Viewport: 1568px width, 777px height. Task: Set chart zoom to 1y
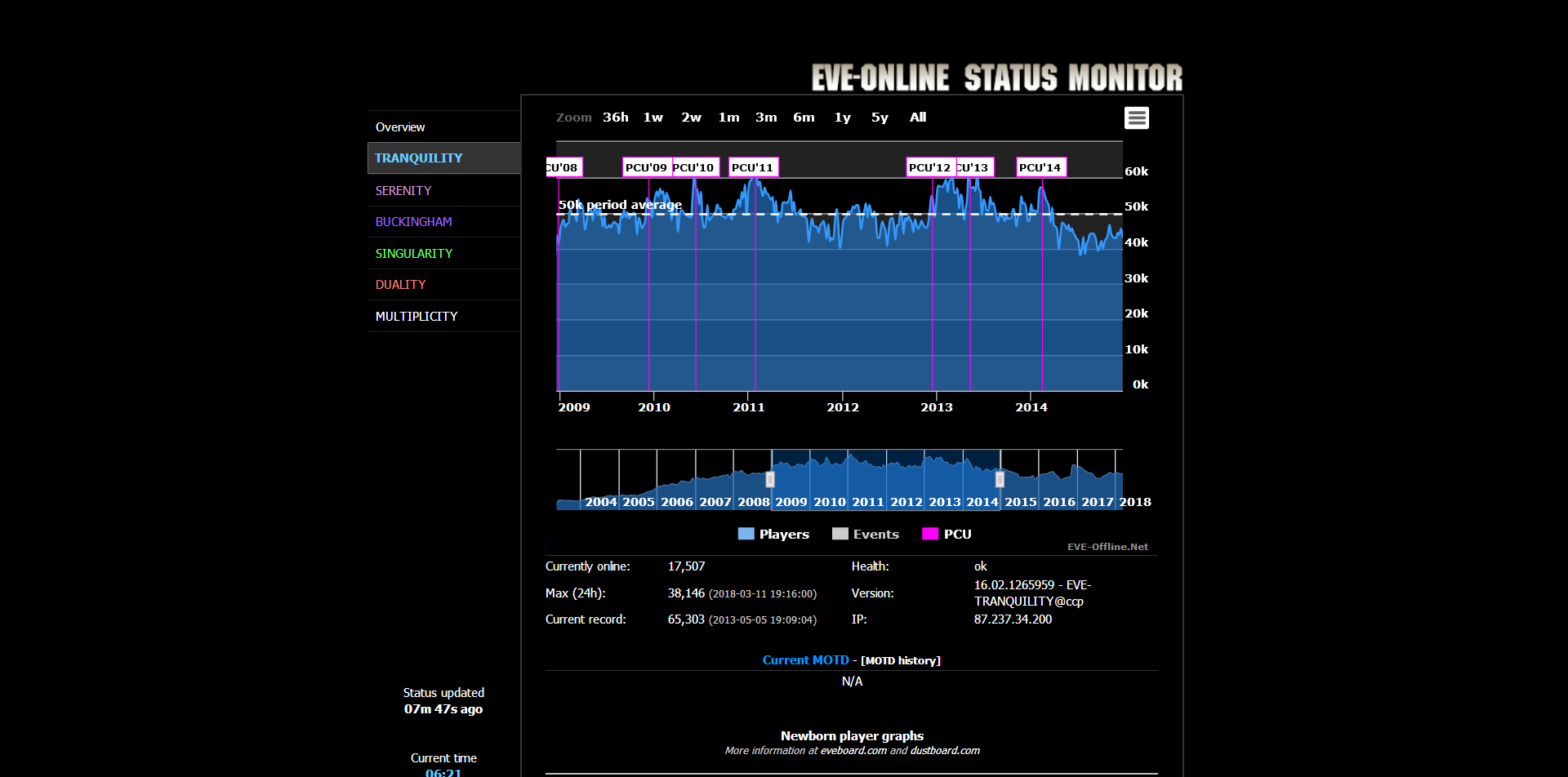(x=842, y=118)
